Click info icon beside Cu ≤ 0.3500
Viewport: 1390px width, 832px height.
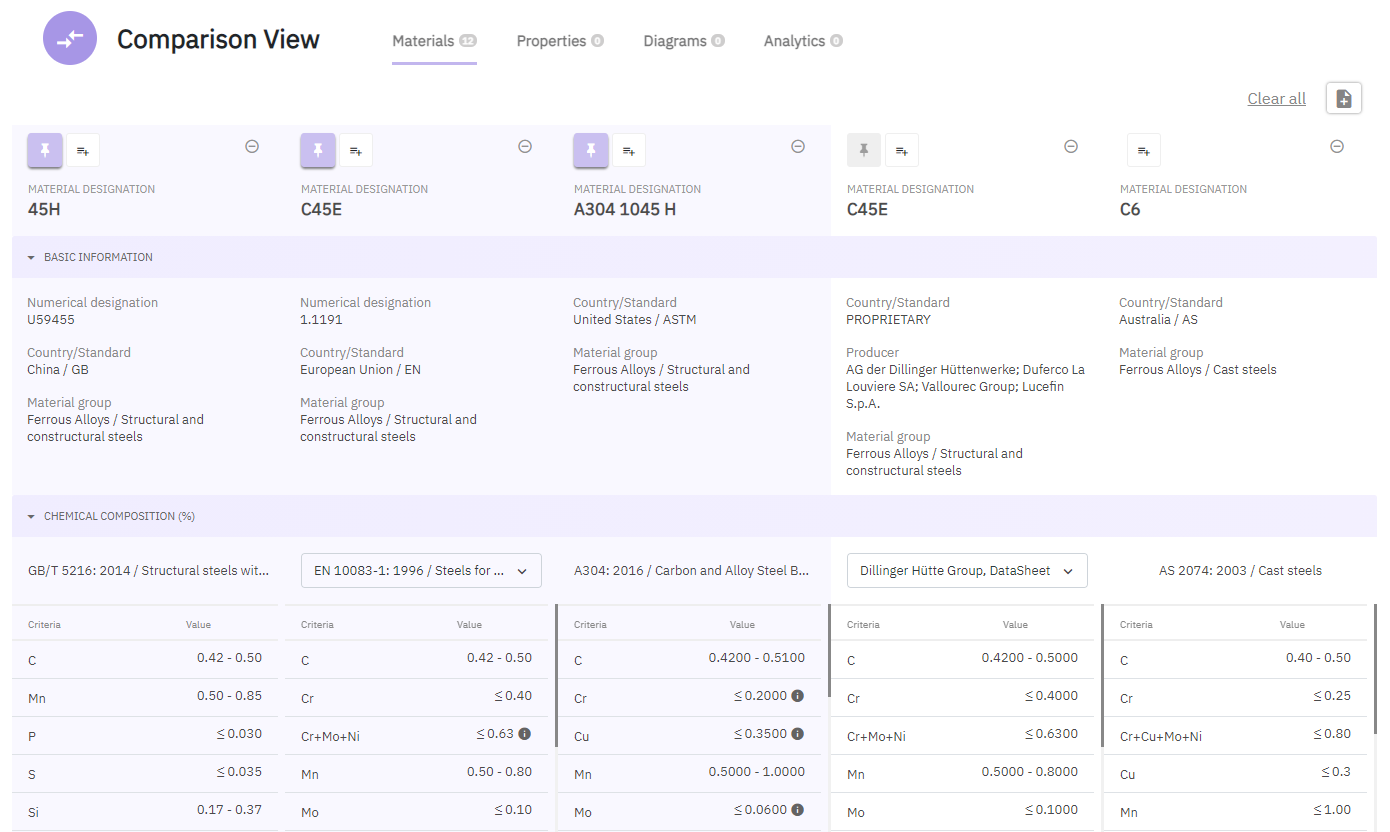(797, 734)
